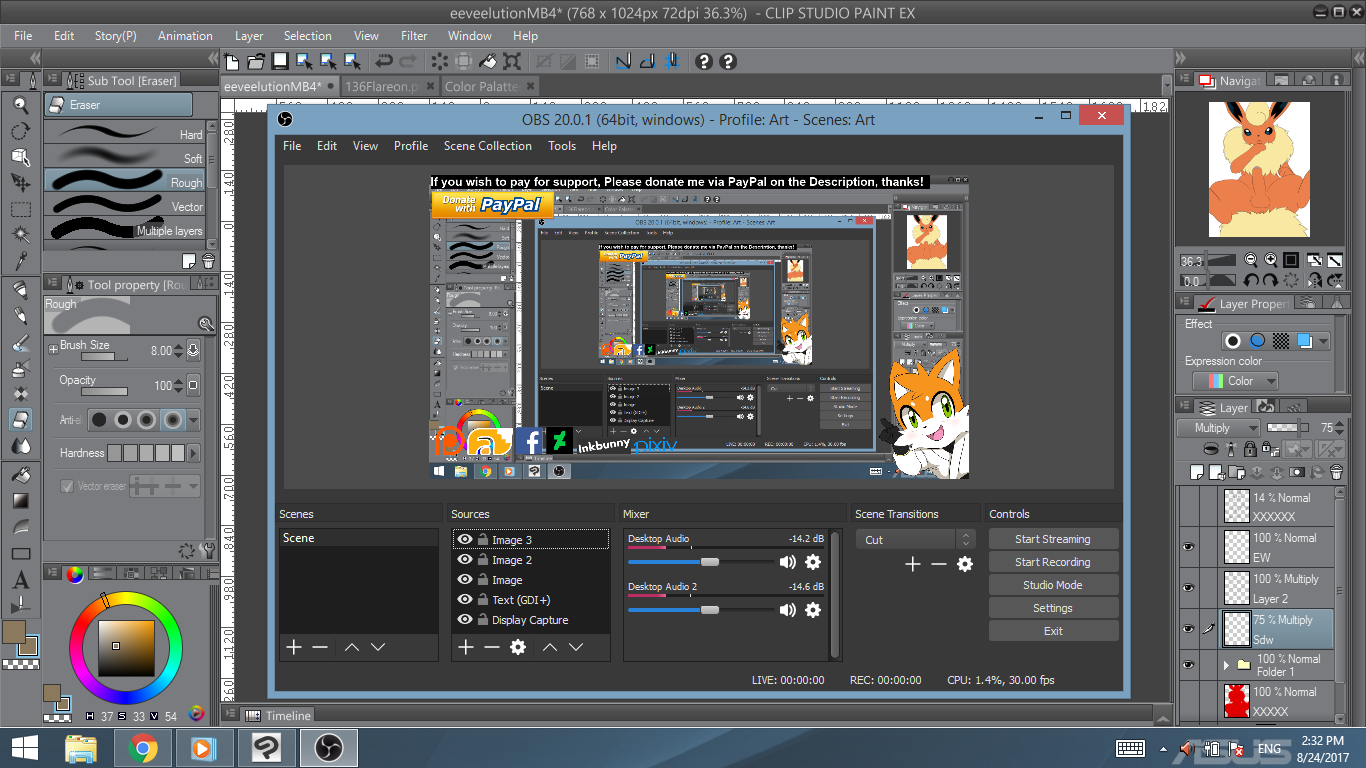Screen dimensions: 1366x768
Task: Click the Magnifier zoom tool
Action: (x=20, y=104)
